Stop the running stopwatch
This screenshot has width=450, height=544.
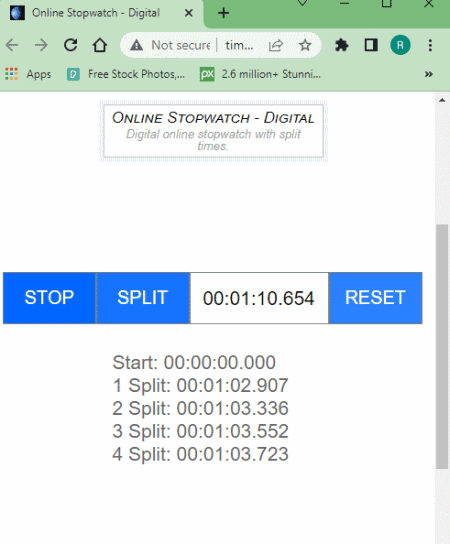[x=49, y=298]
